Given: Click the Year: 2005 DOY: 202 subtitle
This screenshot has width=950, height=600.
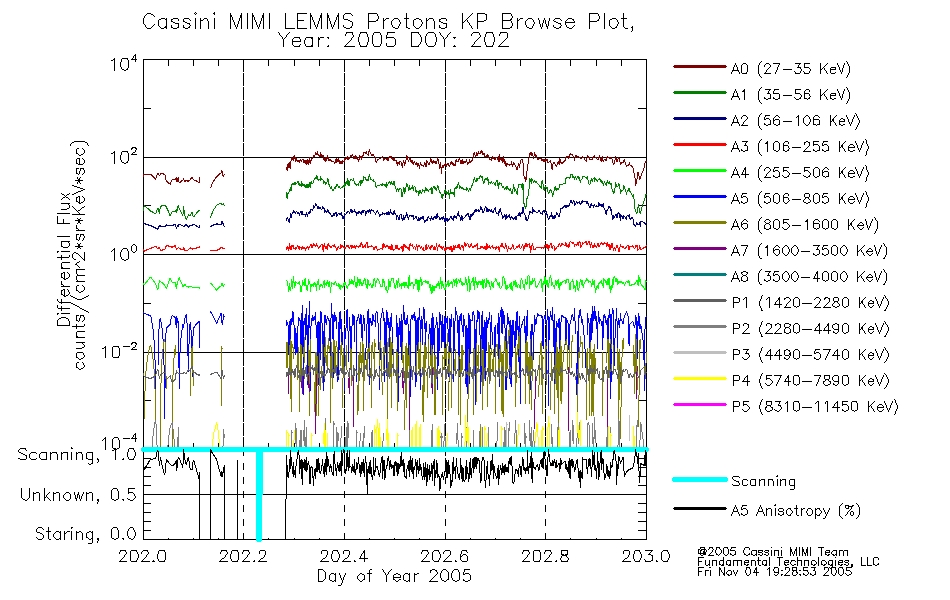Looking at the screenshot, I should 393,41.
